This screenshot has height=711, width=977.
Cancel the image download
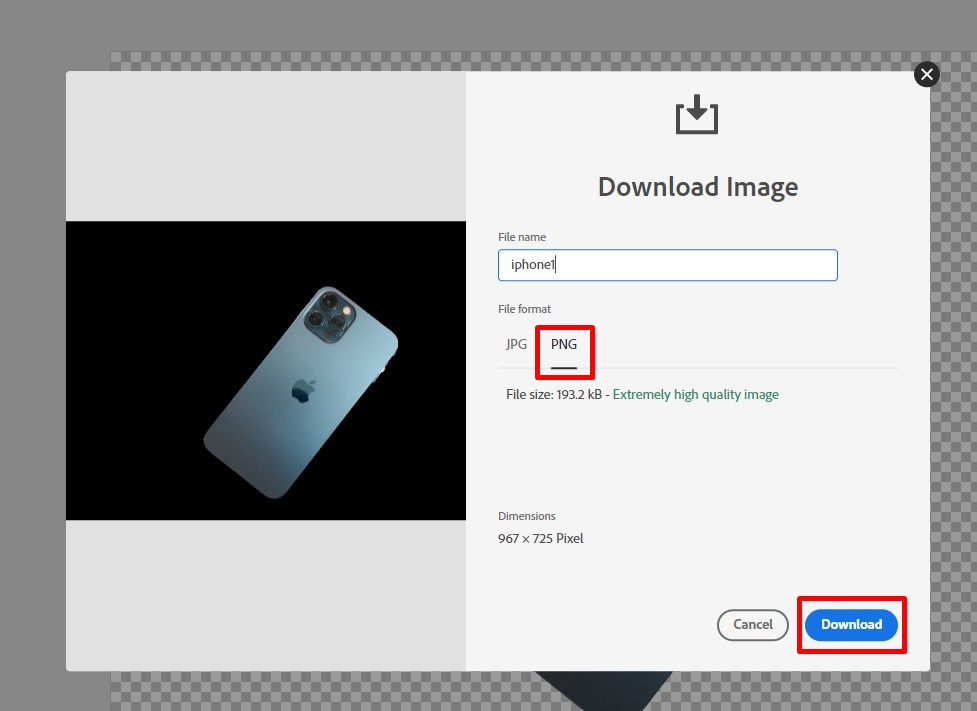pyautogui.click(x=753, y=624)
